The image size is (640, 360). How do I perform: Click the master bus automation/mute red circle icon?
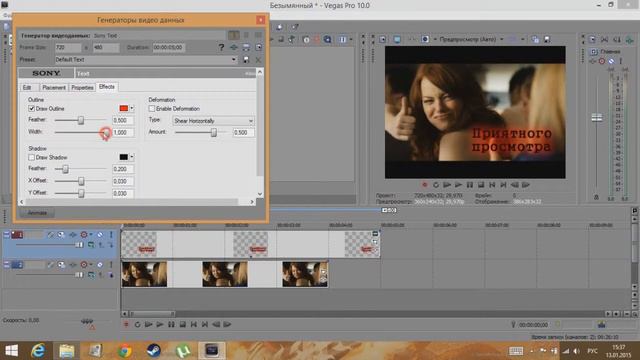tap(602, 61)
